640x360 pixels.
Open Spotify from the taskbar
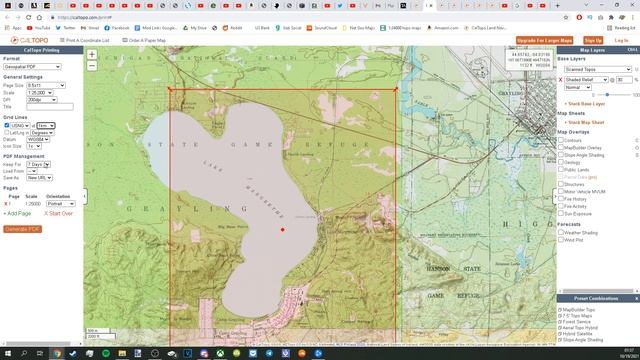(x=106, y=353)
